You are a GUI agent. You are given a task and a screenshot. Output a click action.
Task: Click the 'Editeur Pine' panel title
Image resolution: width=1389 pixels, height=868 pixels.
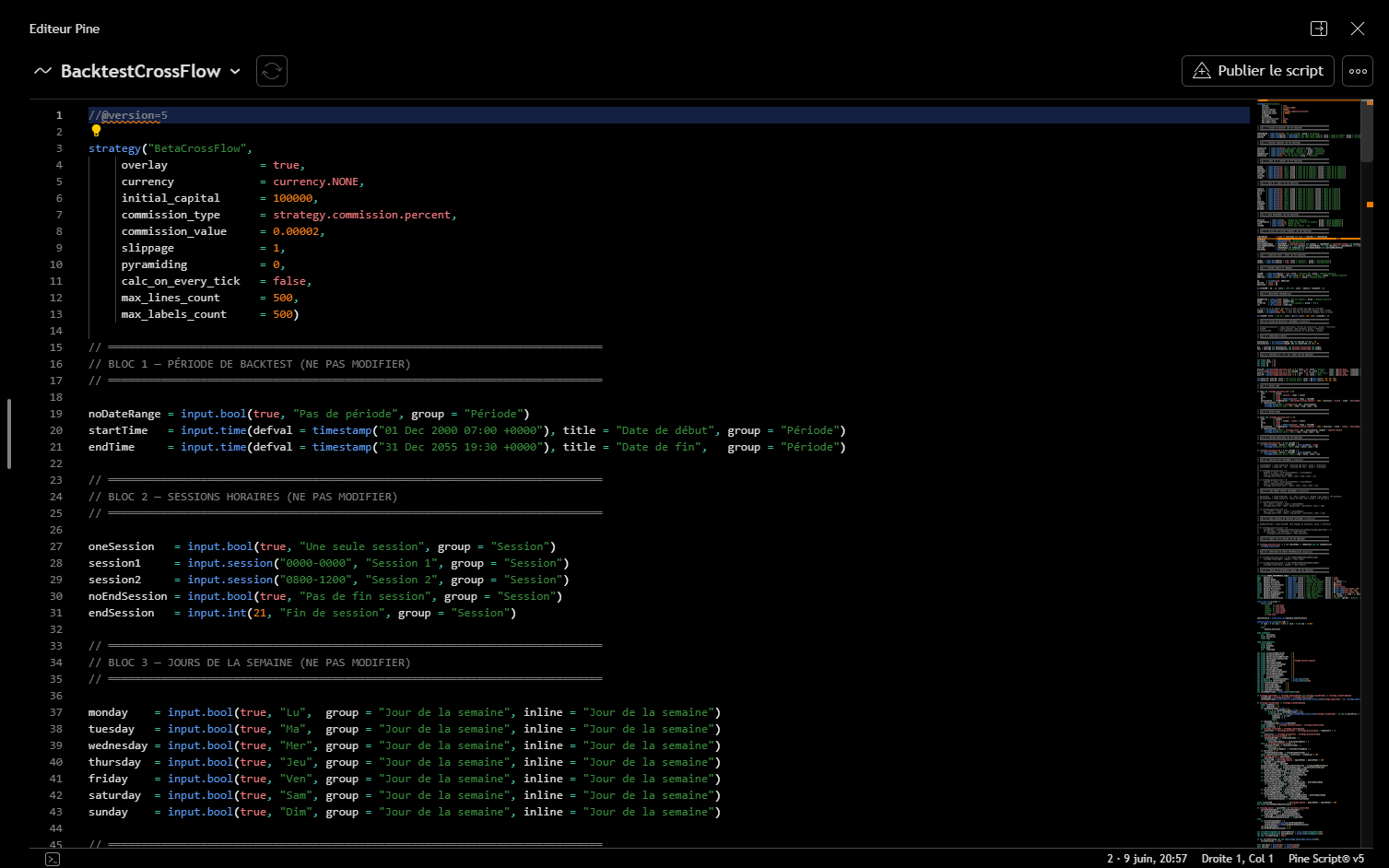[65, 29]
